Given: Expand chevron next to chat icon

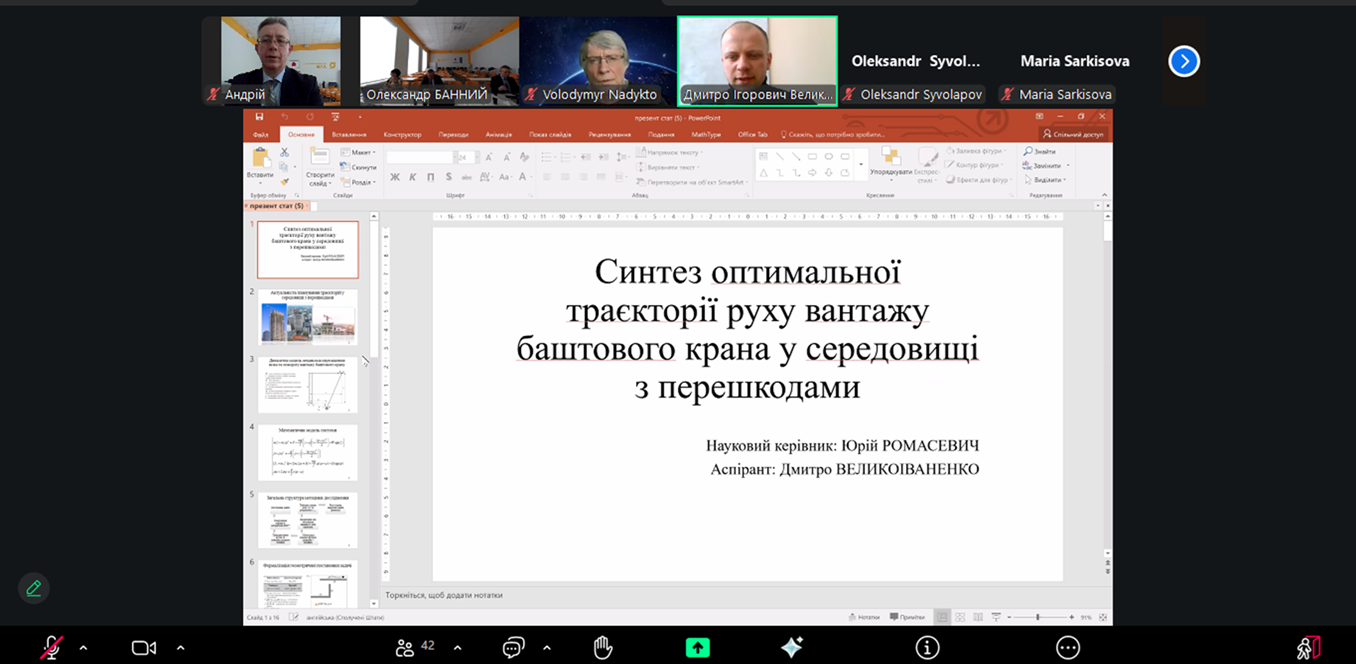Looking at the screenshot, I should pos(546,648).
